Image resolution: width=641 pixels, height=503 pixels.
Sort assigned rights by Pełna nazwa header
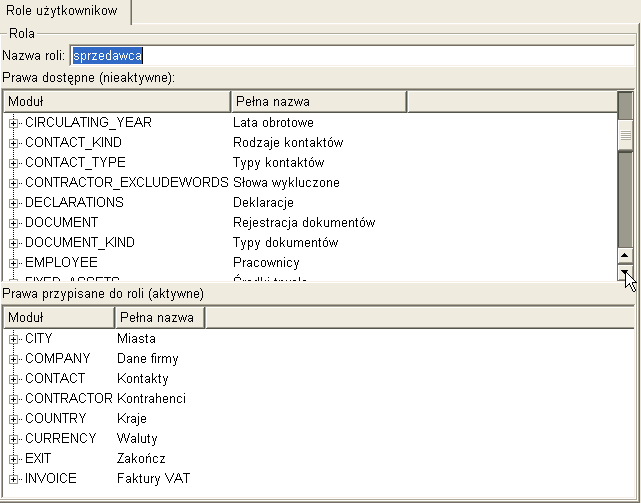click(x=160, y=317)
